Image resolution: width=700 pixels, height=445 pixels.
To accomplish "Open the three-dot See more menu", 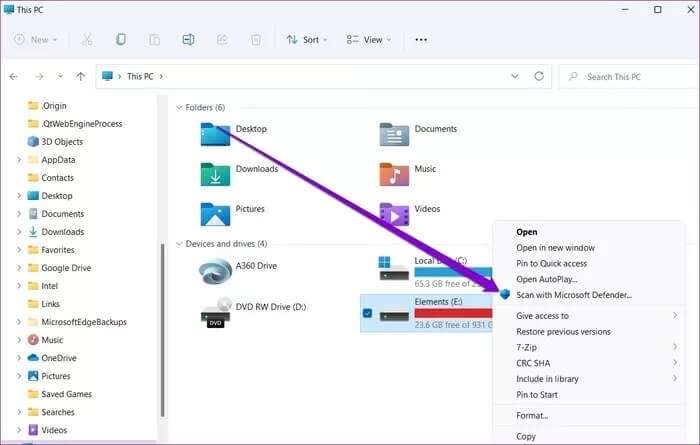I will point(421,40).
